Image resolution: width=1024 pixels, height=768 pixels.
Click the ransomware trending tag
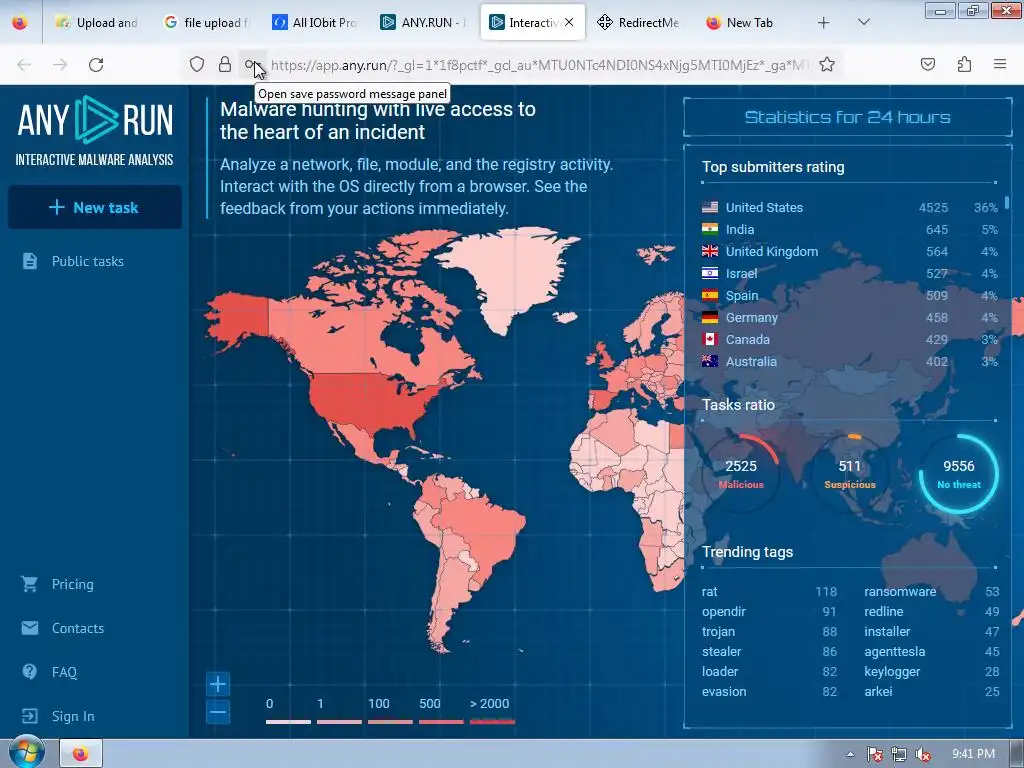(900, 592)
